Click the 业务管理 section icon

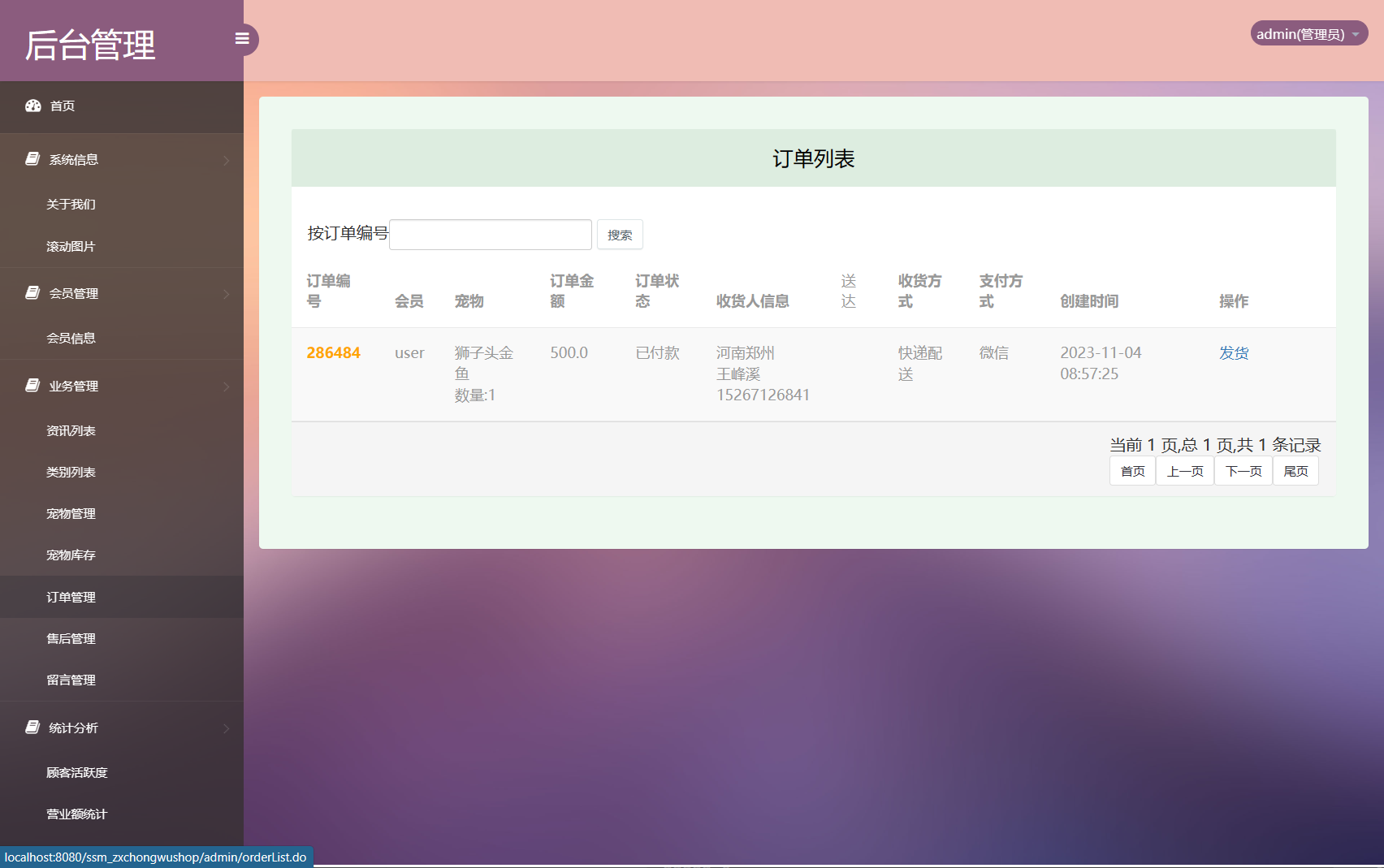click(31, 385)
